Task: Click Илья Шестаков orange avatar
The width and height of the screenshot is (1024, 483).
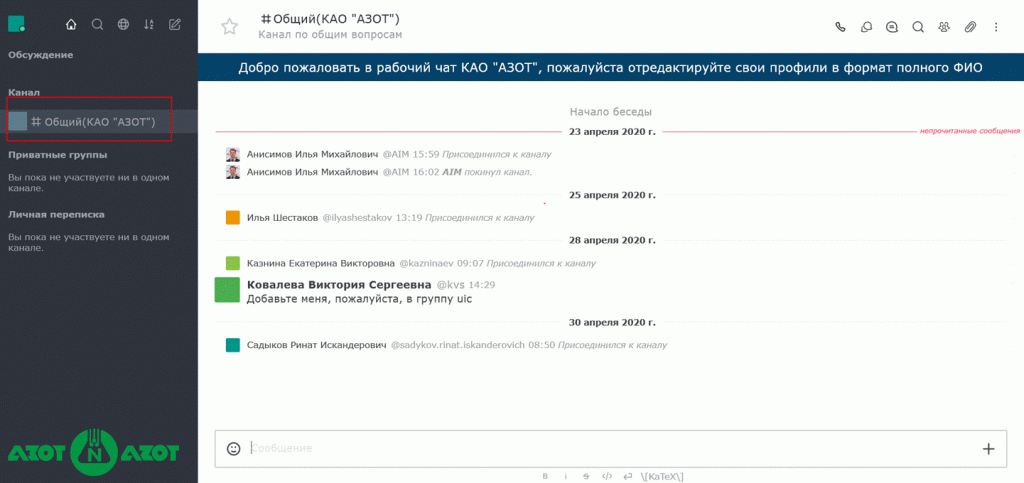Action: click(x=233, y=218)
